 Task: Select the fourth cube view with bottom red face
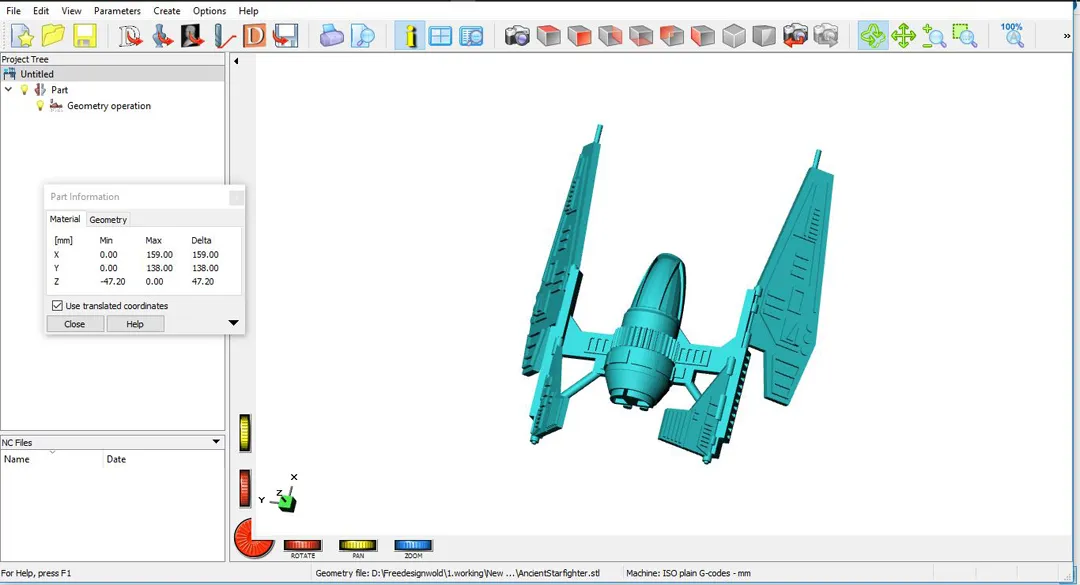(641, 36)
